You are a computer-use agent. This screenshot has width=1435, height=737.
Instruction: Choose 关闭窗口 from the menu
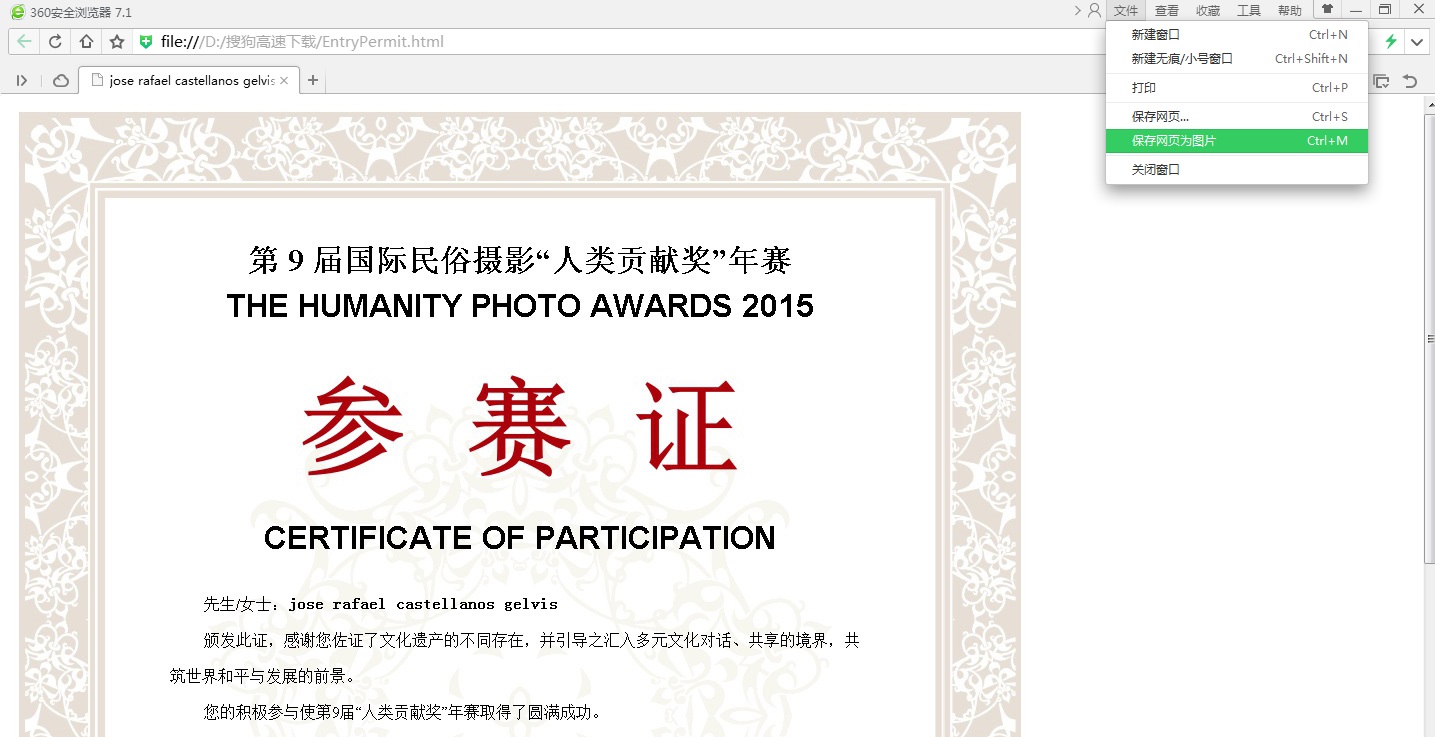click(1237, 170)
